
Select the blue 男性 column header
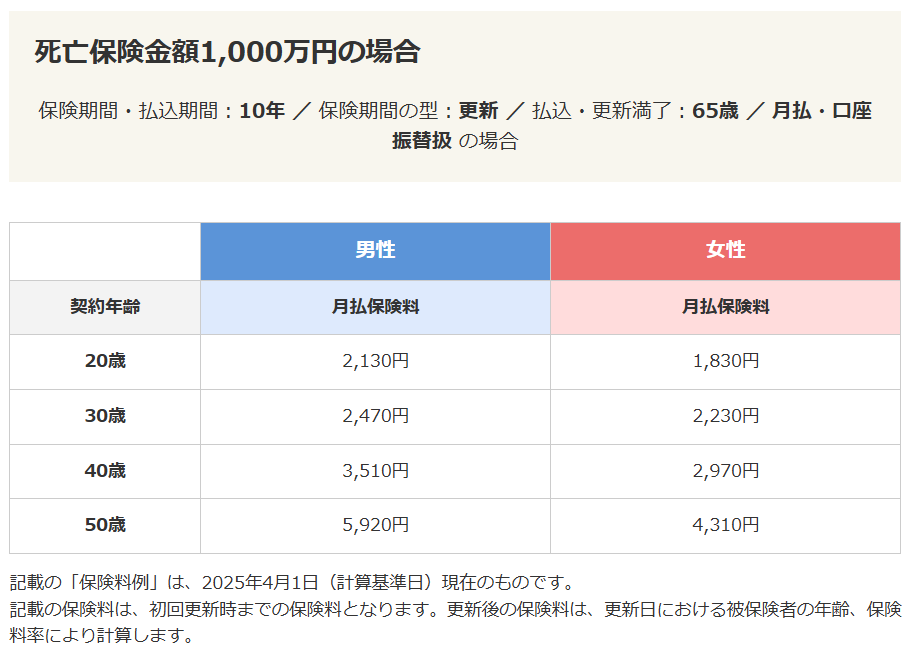(x=375, y=250)
